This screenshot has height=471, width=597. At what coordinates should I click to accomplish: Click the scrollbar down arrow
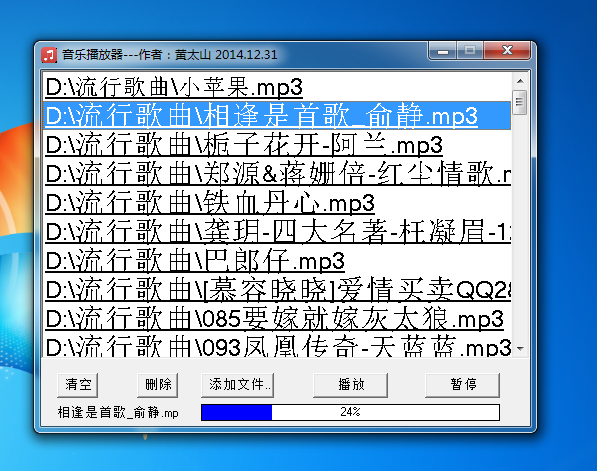520,348
